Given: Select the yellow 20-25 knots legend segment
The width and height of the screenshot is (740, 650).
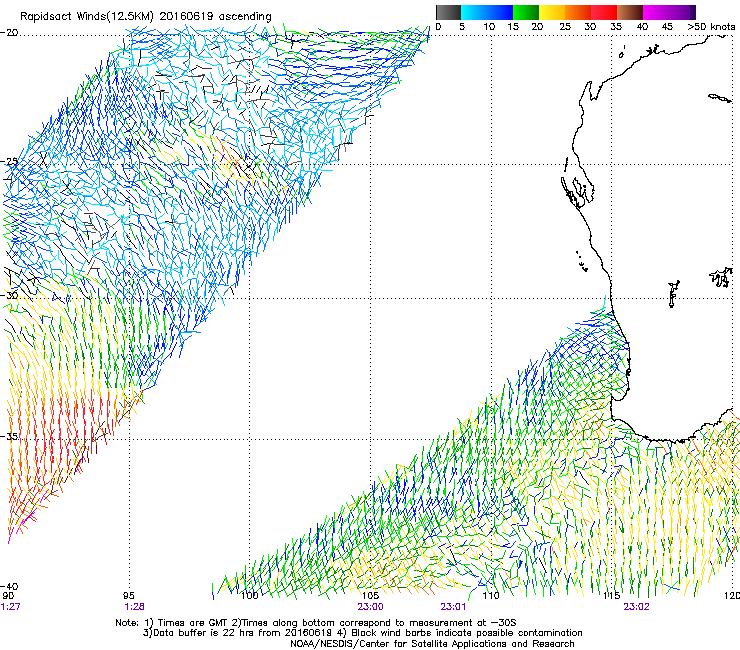Looking at the screenshot, I should [x=552, y=12].
